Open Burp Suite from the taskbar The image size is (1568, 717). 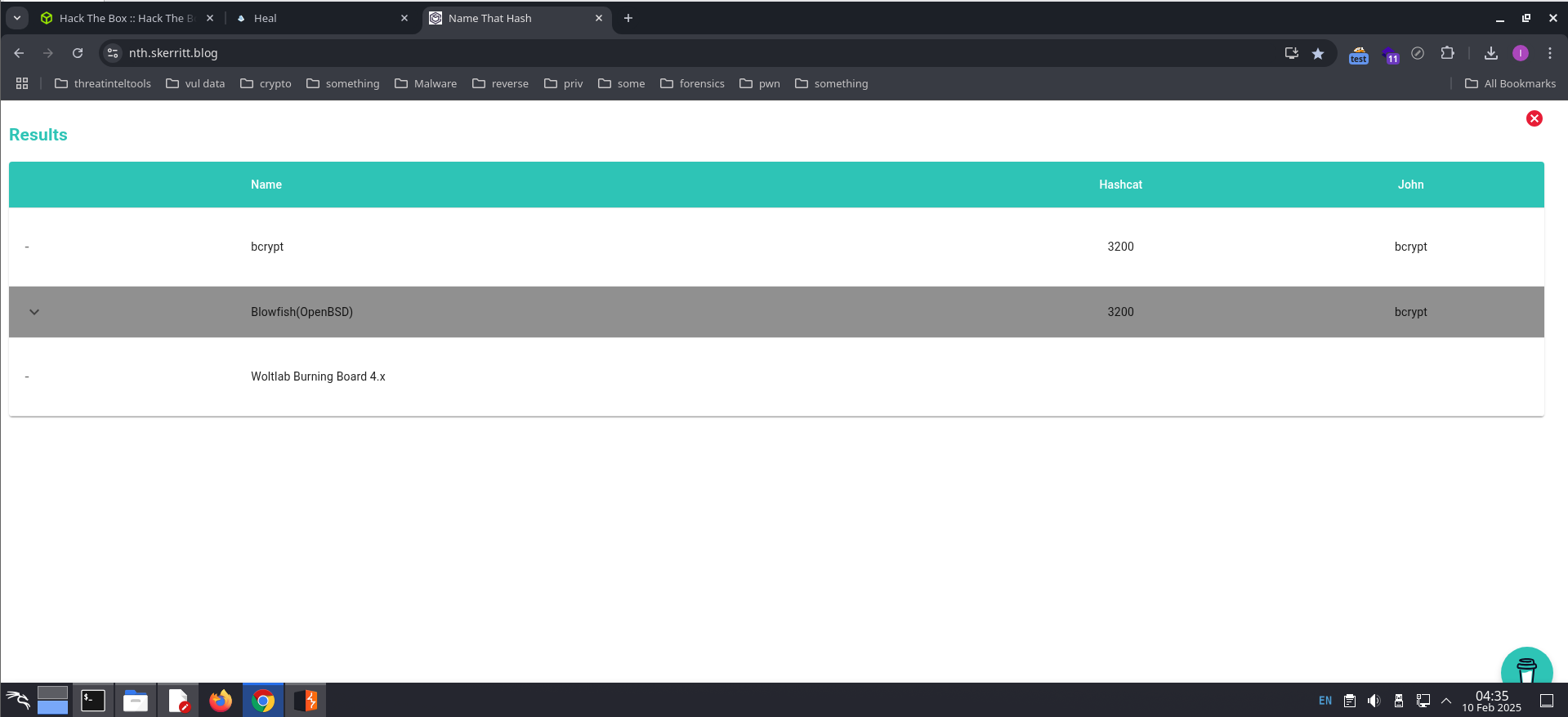306,701
